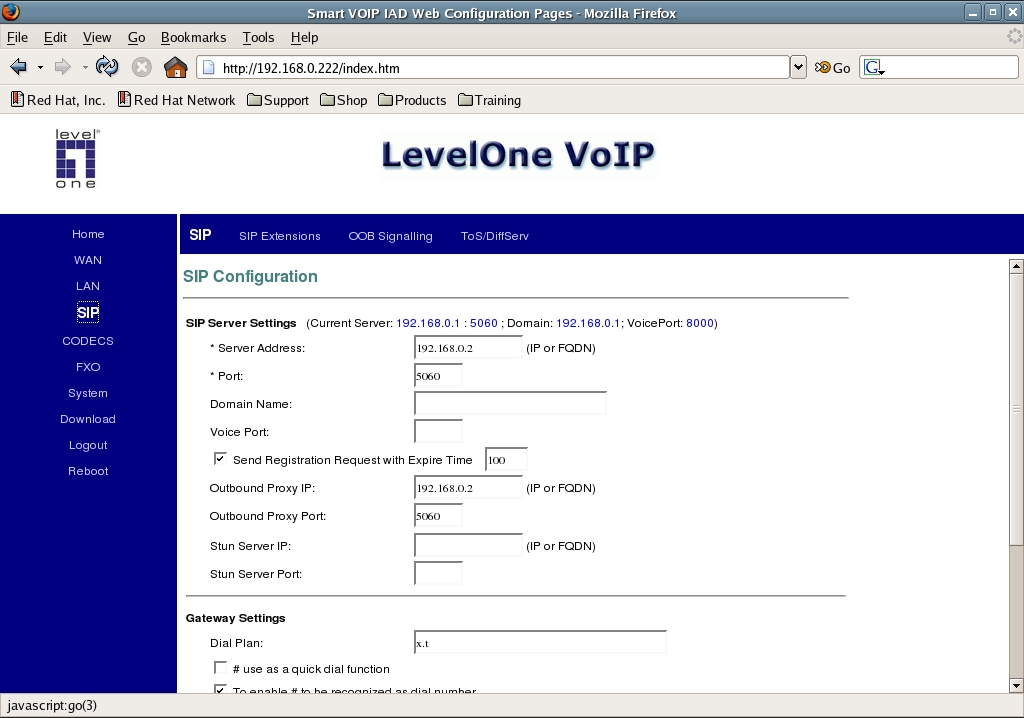Click the LevelOne logo image
The width and height of the screenshot is (1024, 718).
[x=76, y=159]
